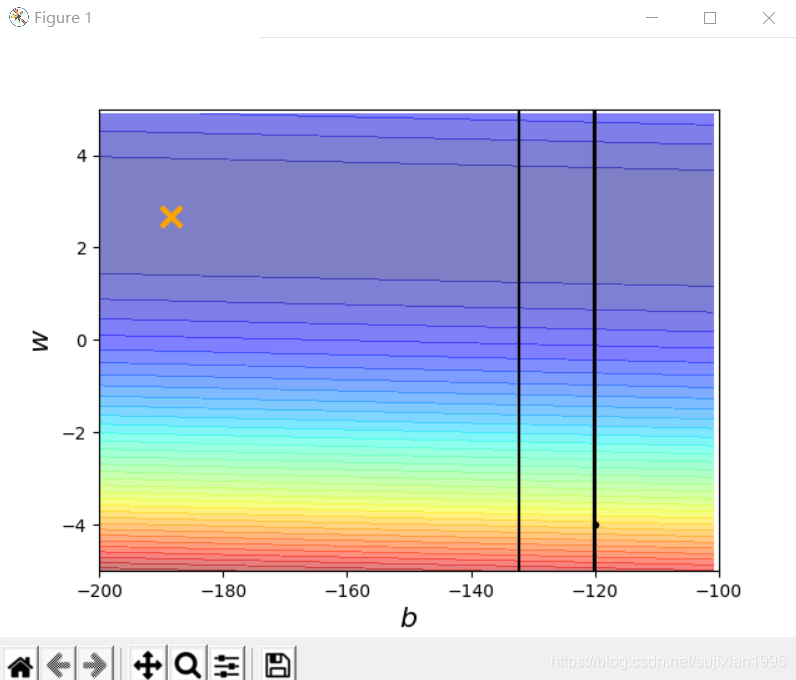Image resolution: width=796 pixels, height=680 pixels.
Task: Click y-axis tick label 2
Action: [82, 248]
